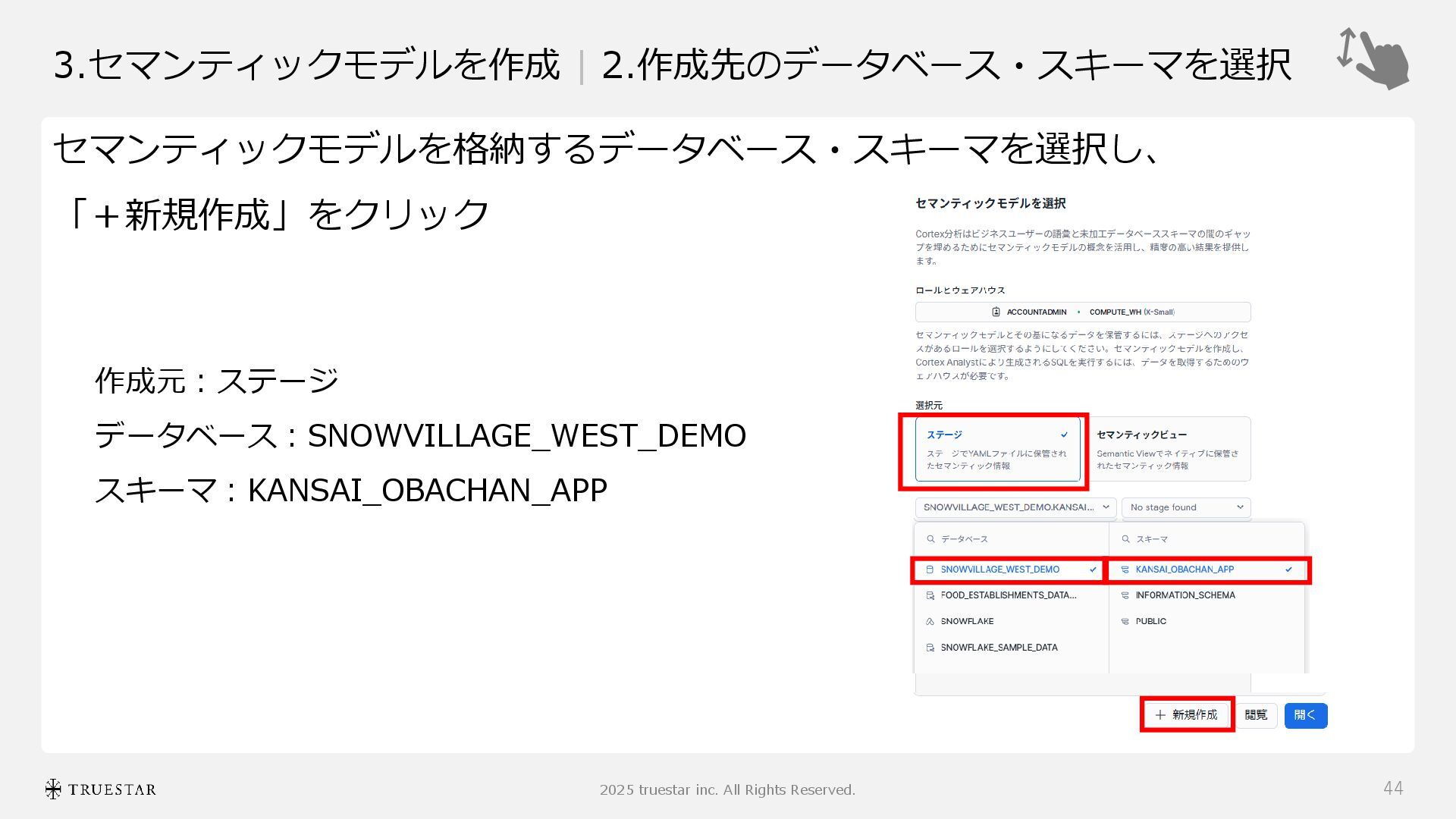Click the セマンティックモデルを選択 dialog title
Image resolution: width=1456 pixels, height=819 pixels.
[990, 203]
